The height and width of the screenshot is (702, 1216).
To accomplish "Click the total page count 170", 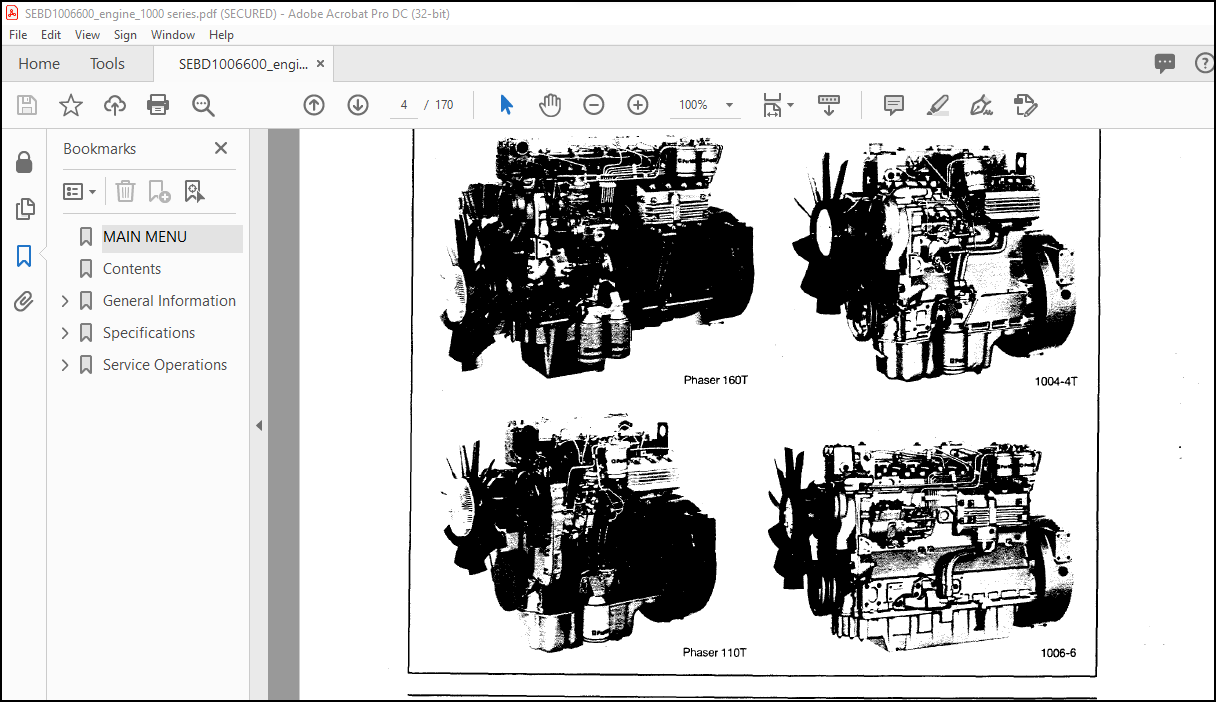I will pyautogui.click(x=444, y=105).
